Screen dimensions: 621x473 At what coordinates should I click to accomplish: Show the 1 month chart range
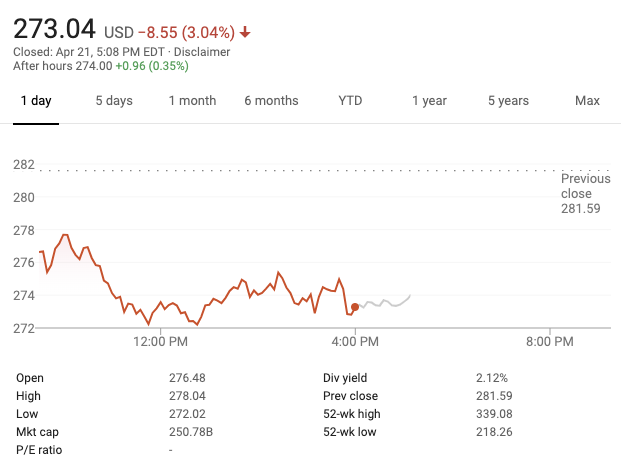pos(192,101)
